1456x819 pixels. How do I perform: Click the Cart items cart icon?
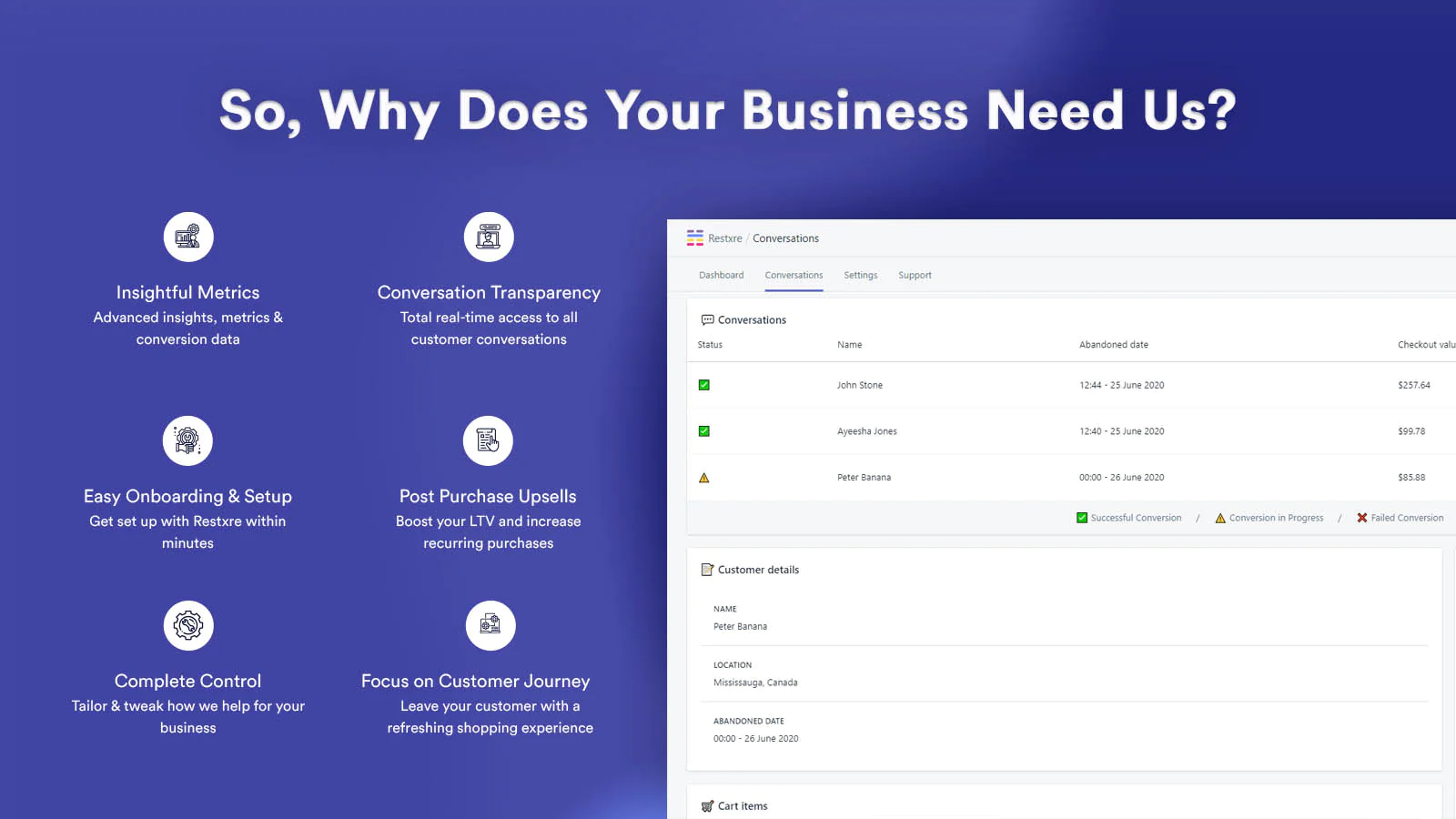(707, 806)
